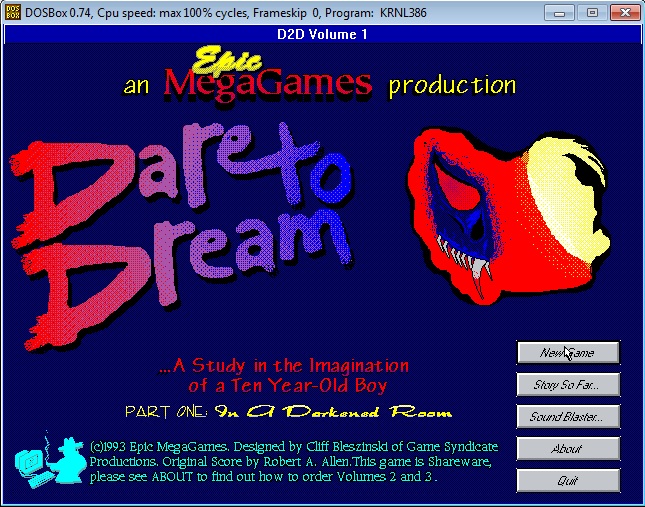Open the Story So Far screen

pos(568,384)
